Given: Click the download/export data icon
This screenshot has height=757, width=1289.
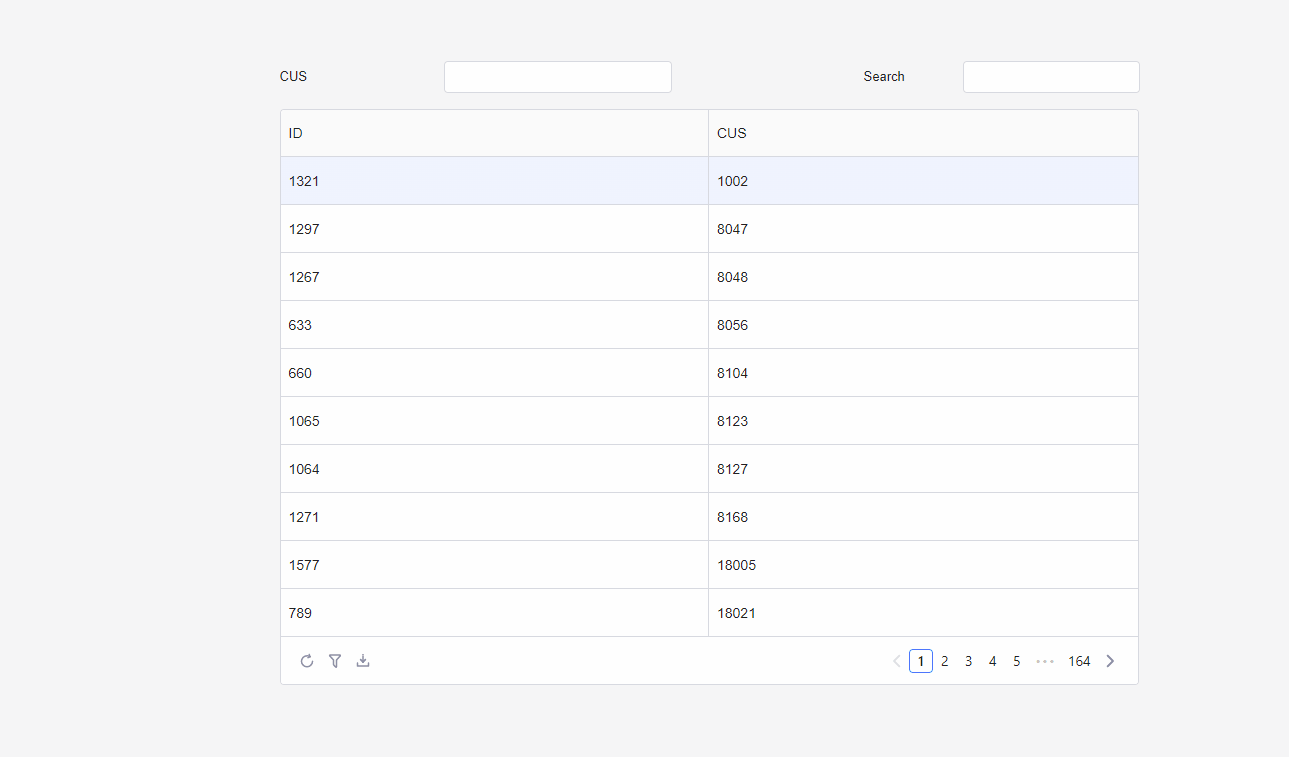Looking at the screenshot, I should click(363, 661).
